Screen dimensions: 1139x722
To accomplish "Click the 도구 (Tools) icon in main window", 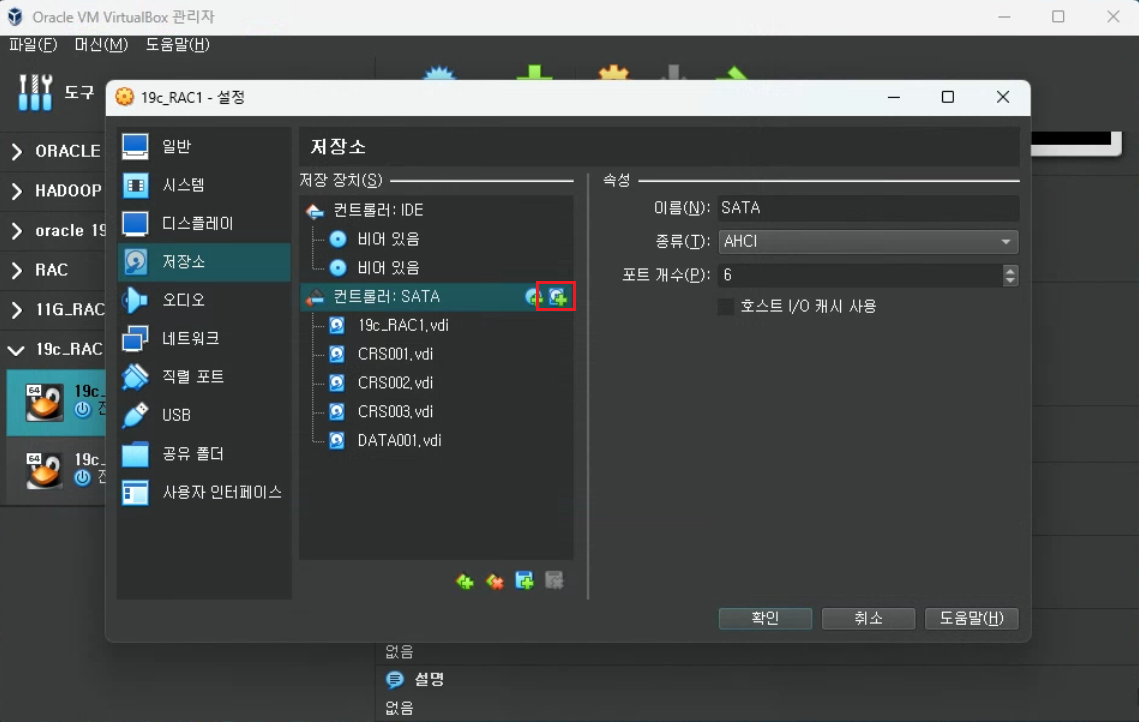I will click(35, 92).
